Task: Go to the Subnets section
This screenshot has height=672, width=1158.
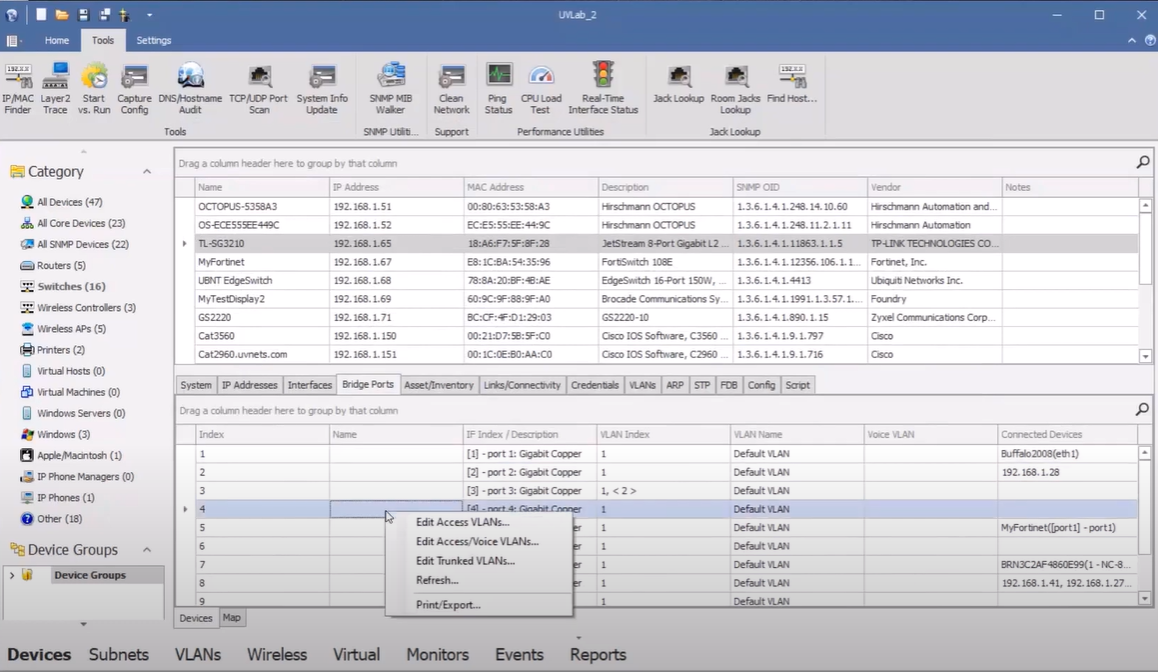Action: [119, 654]
